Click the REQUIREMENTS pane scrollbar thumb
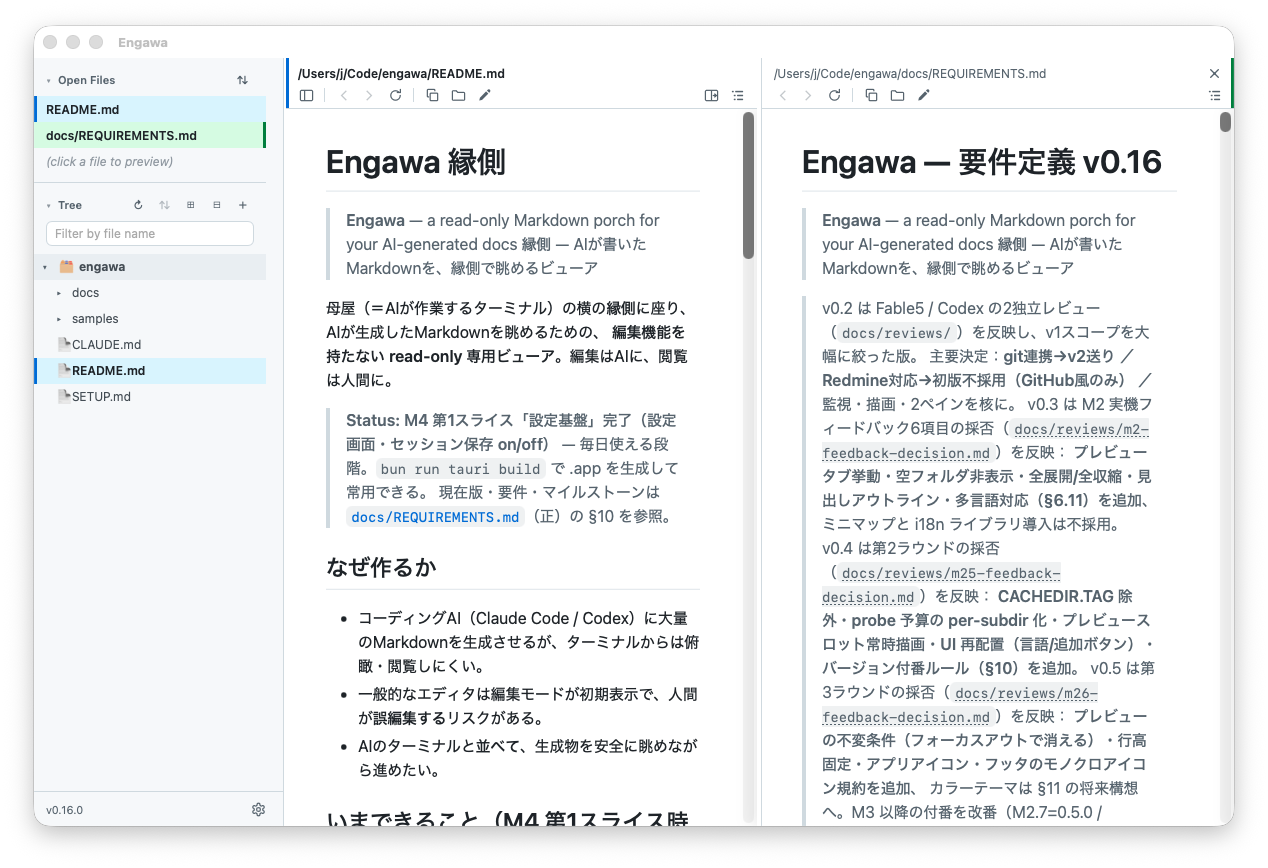 click(1225, 122)
